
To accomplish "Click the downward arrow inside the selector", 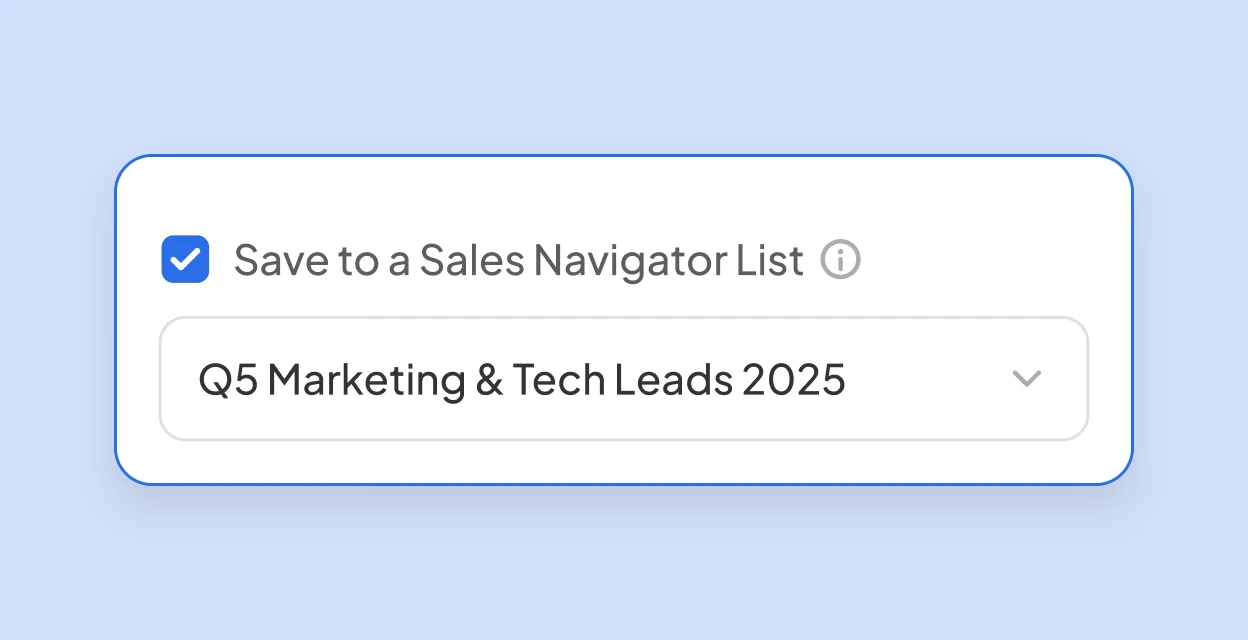I will [x=1028, y=379].
